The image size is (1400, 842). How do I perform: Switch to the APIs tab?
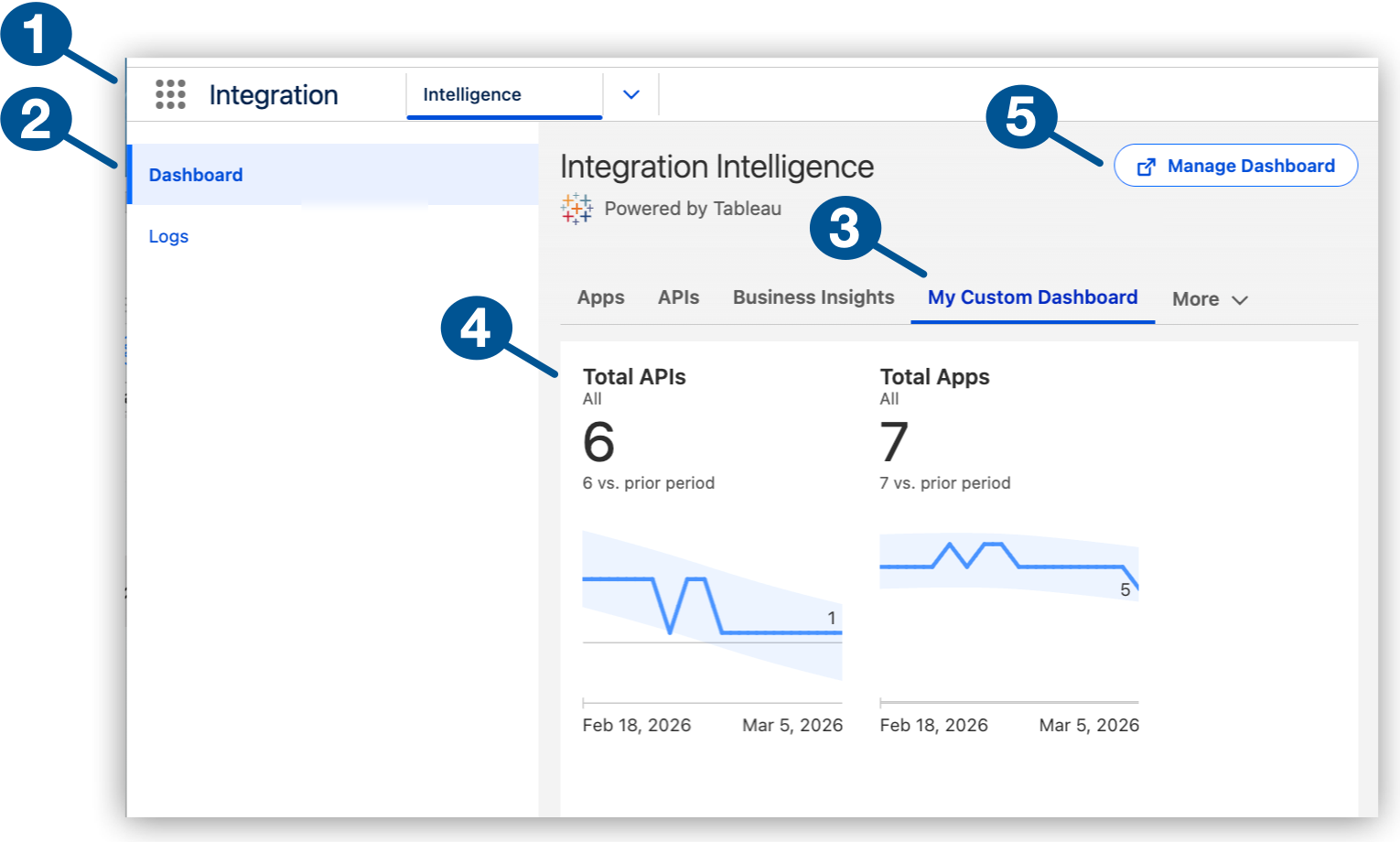pyautogui.click(x=677, y=297)
